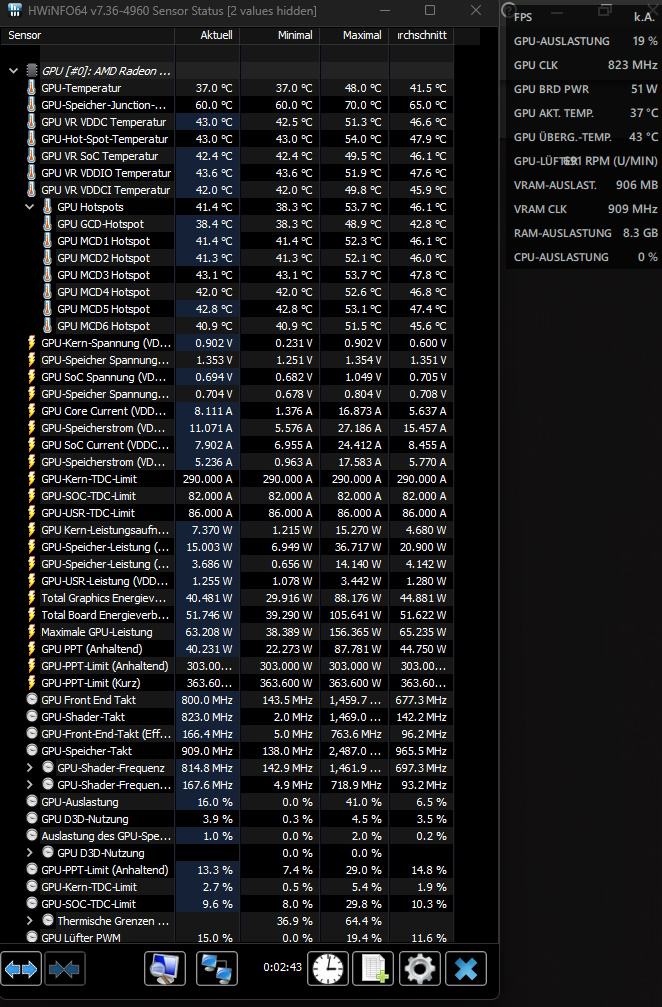The width and height of the screenshot is (662, 1007).
Task: Select the Total Graphics Energiev... row
Action: tap(227, 598)
